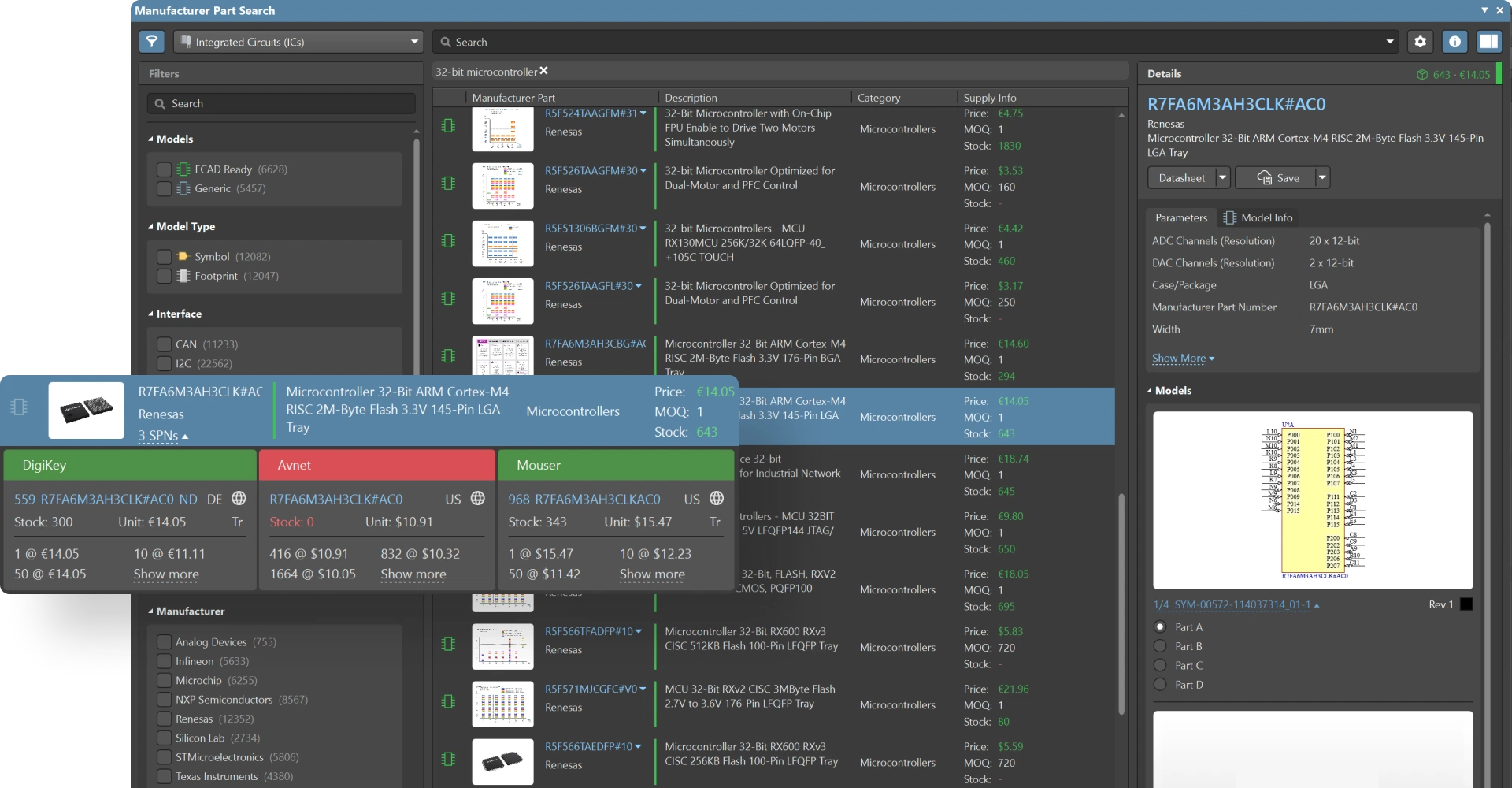Click the globe icon in DigiKey card
This screenshot has height=788, width=1512.
click(x=239, y=498)
